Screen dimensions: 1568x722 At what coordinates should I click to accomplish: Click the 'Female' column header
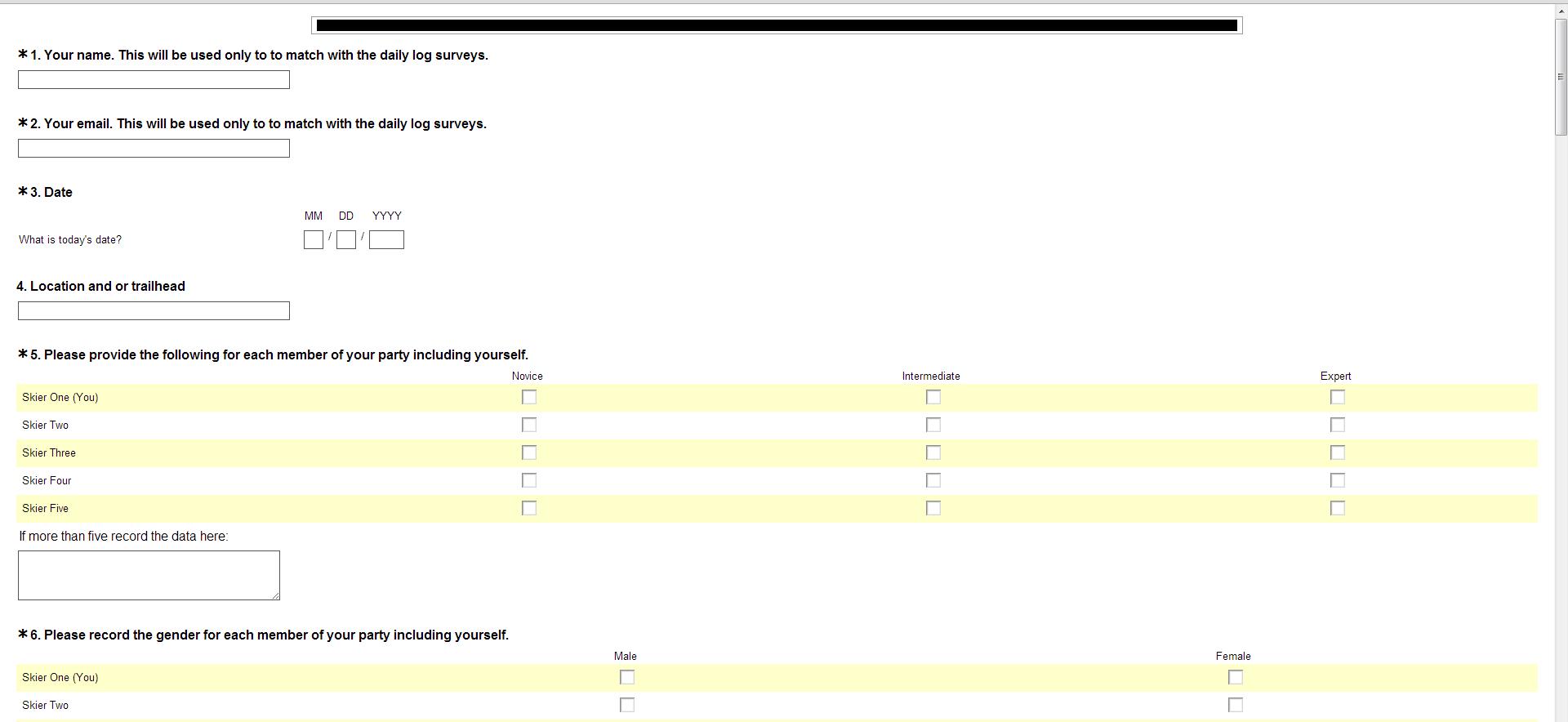coord(1233,657)
